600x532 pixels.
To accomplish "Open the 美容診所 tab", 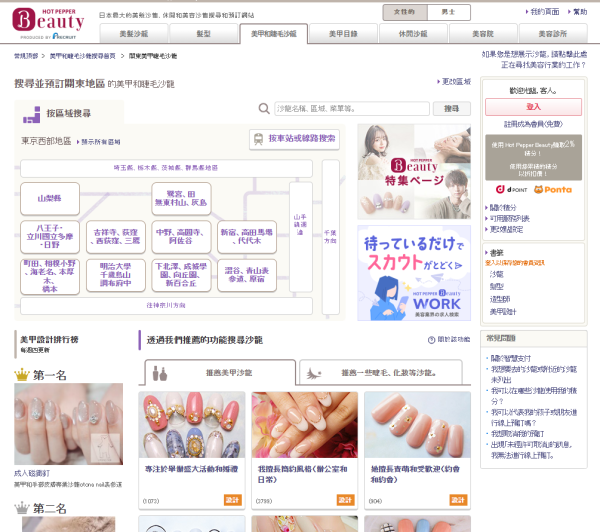I will click(x=553, y=34).
